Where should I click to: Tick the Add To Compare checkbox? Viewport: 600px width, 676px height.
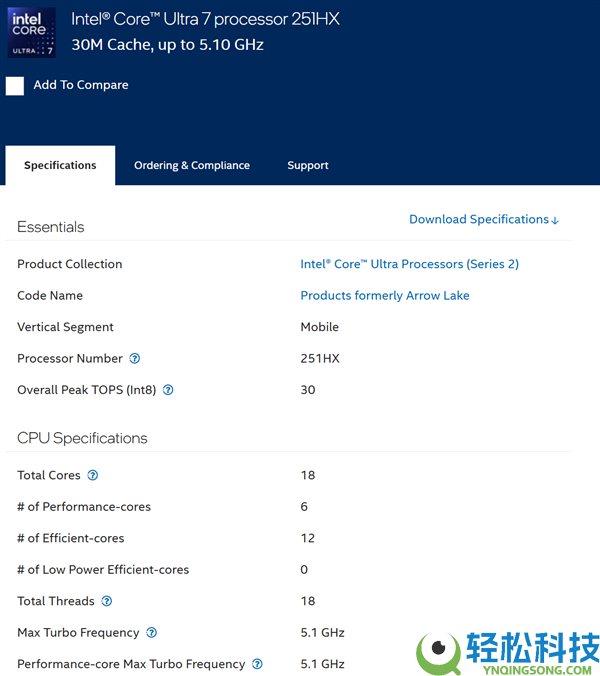[x=15, y=86]
